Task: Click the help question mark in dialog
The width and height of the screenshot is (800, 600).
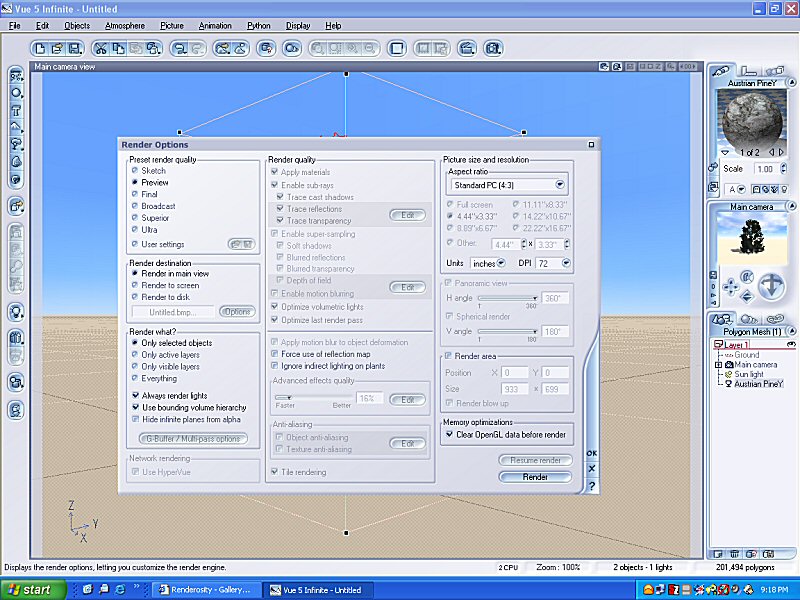Action: (x=592, y=485)
